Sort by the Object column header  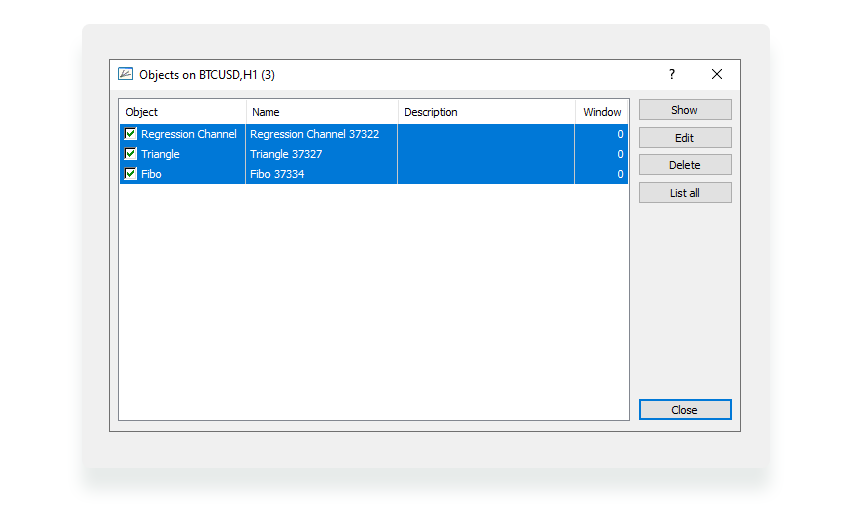click(183, 112)
